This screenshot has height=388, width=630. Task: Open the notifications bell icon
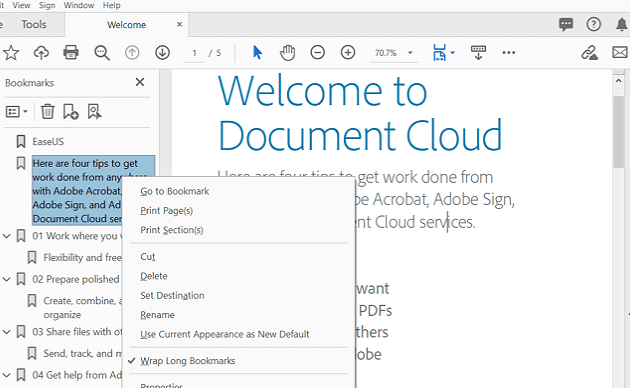click(622, 25)
